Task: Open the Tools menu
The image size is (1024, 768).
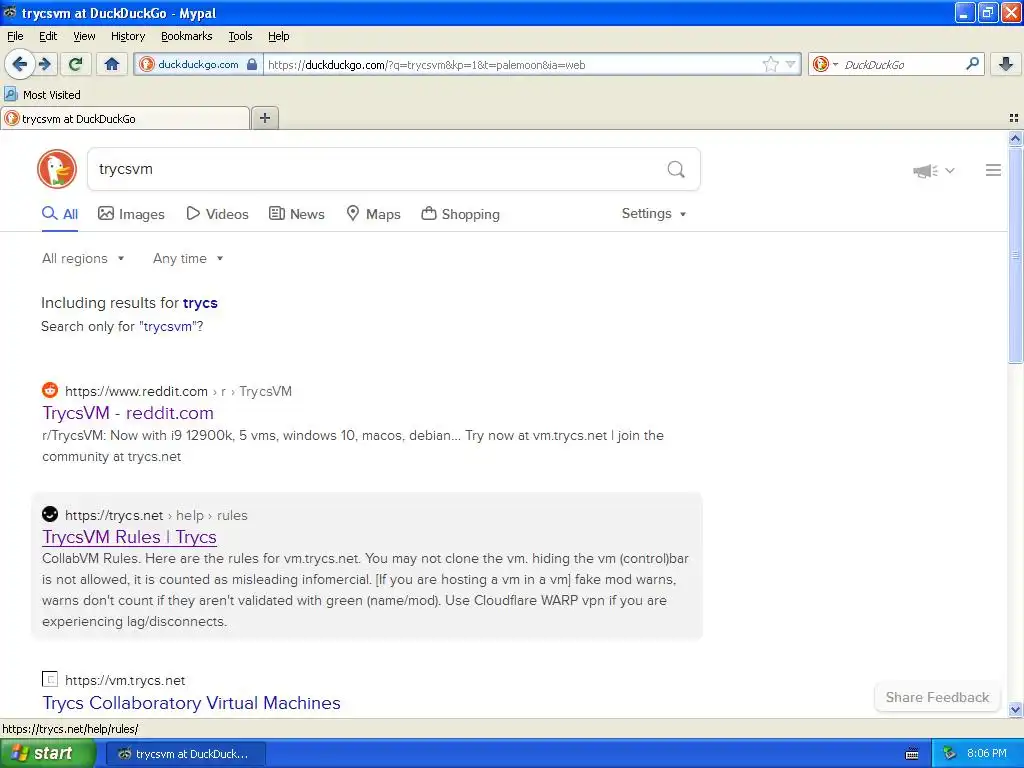Action: (x=240, y=36)
